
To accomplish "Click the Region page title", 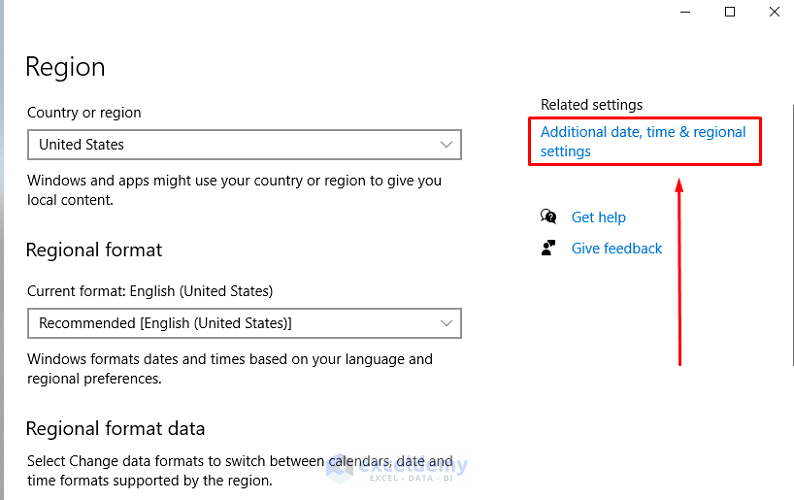I will [65, 67].
